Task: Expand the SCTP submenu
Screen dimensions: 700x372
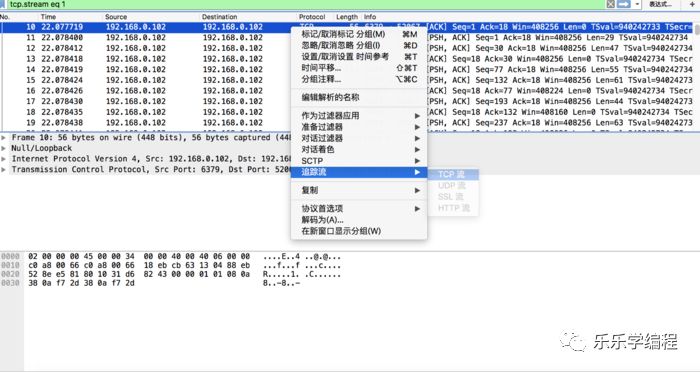Action: point(359,161)
